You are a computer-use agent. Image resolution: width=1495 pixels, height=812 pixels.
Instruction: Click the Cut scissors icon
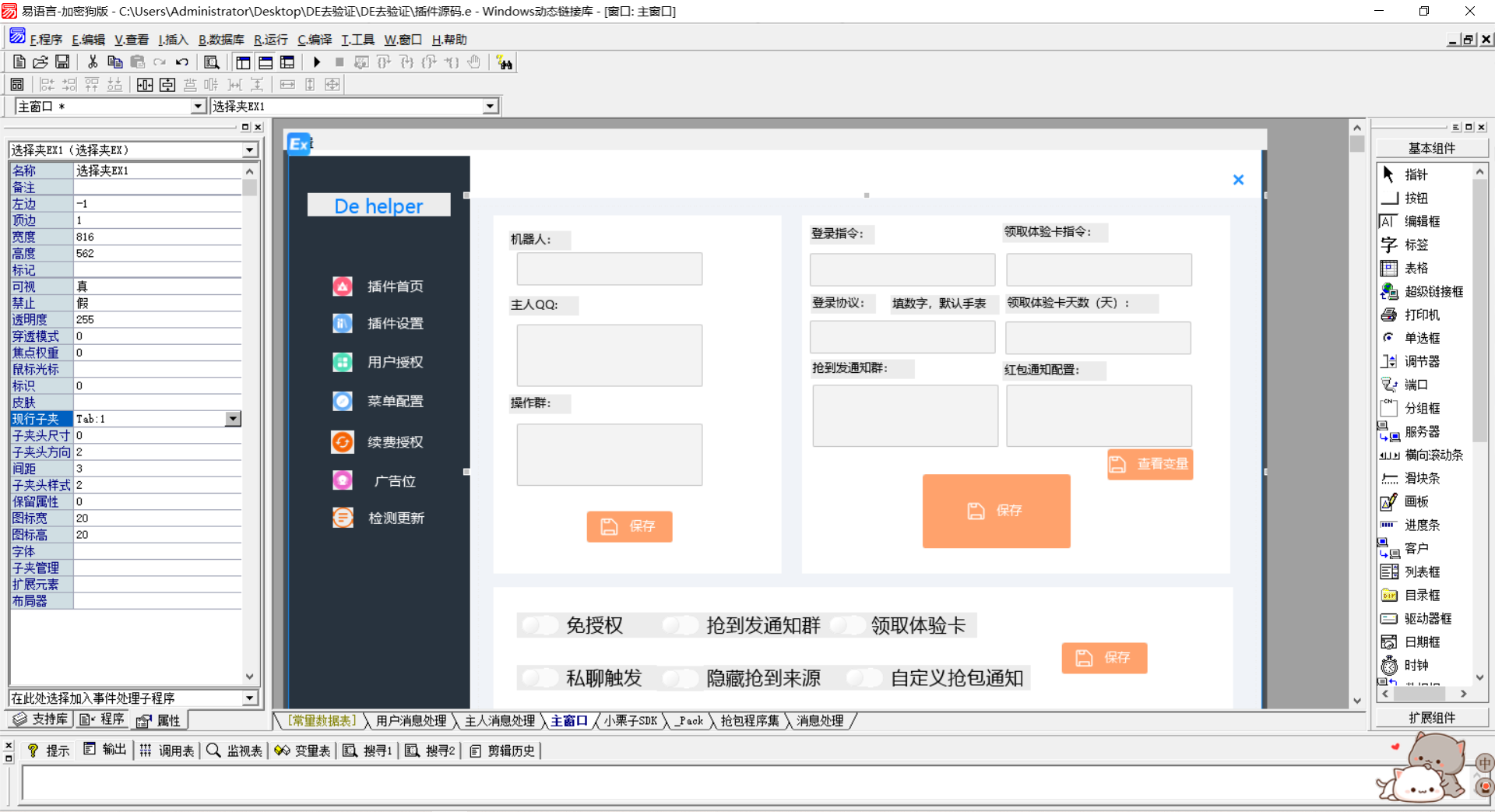[x=93, y=62]
